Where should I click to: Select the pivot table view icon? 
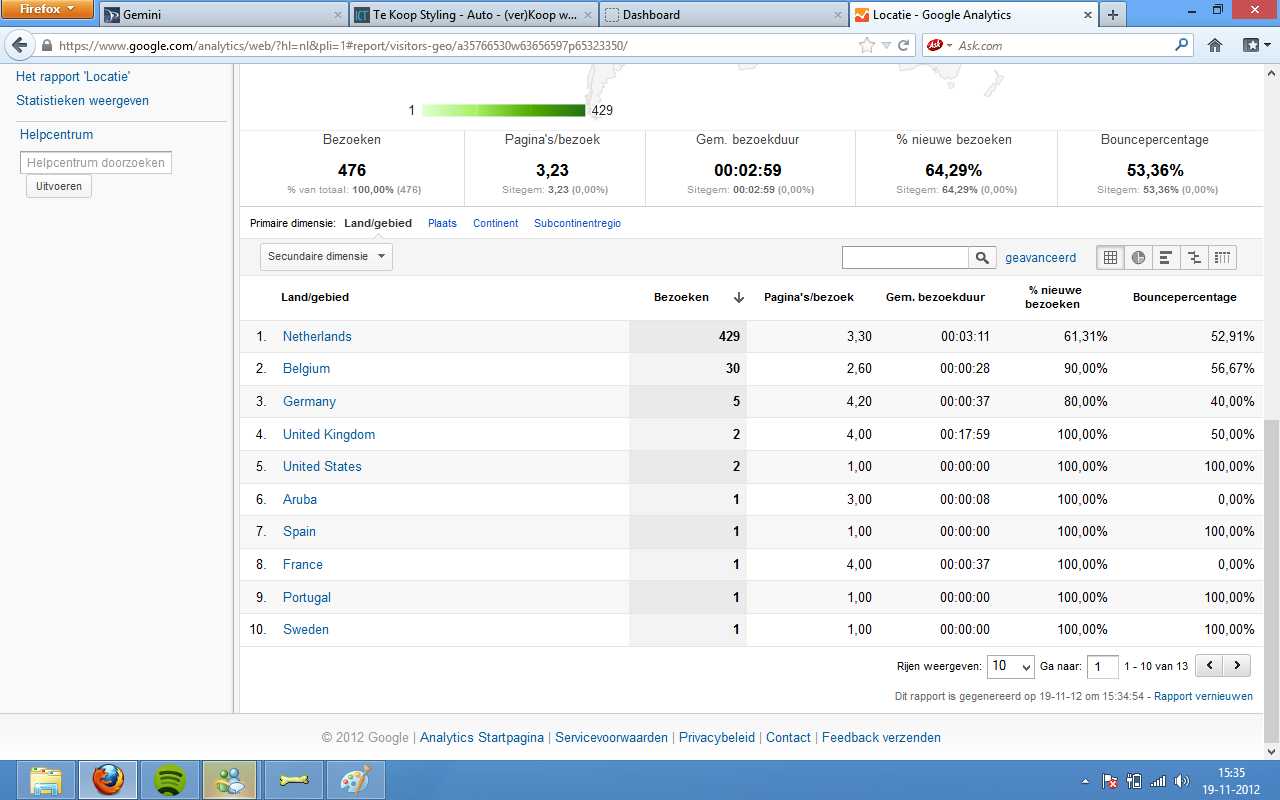click(1222, 258)
